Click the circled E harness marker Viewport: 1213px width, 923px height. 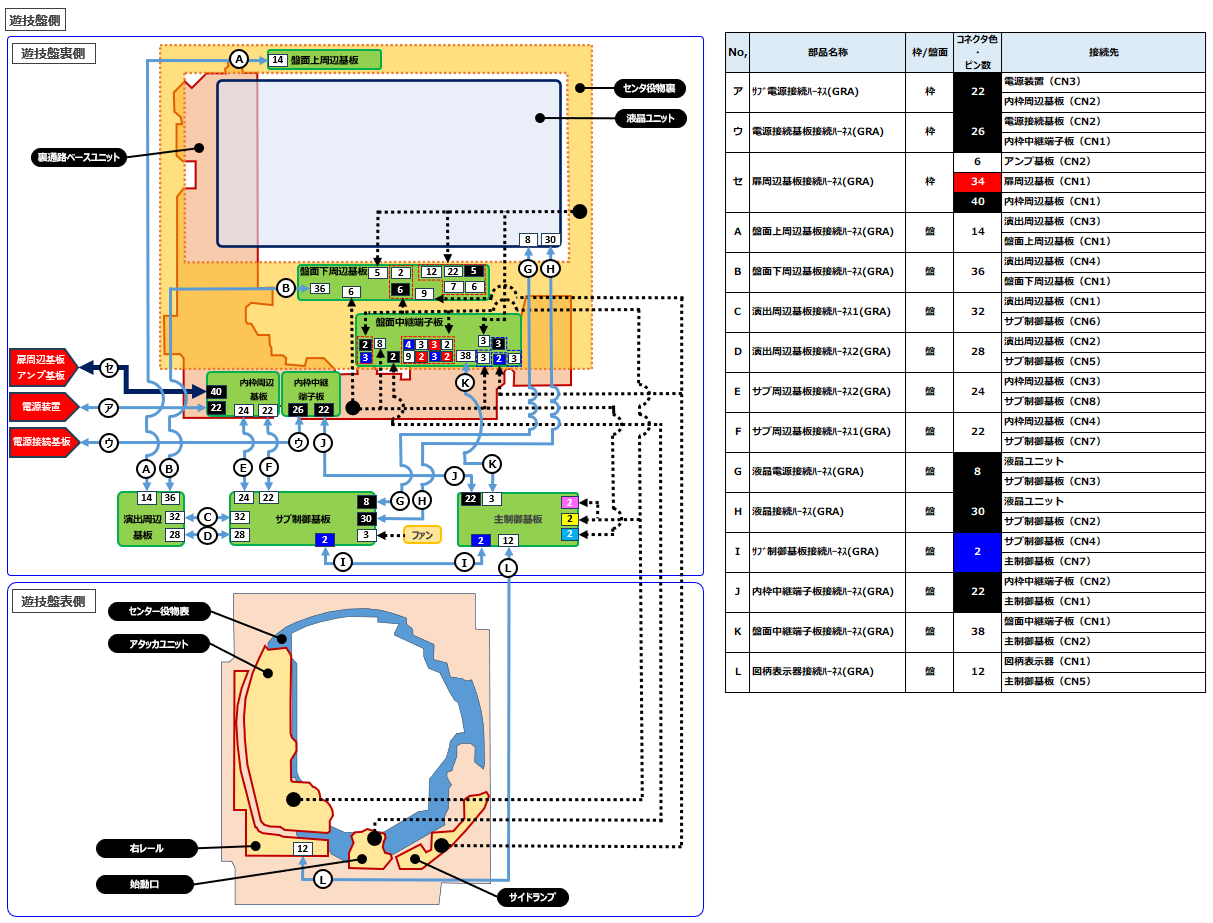(x=242, y=467)
